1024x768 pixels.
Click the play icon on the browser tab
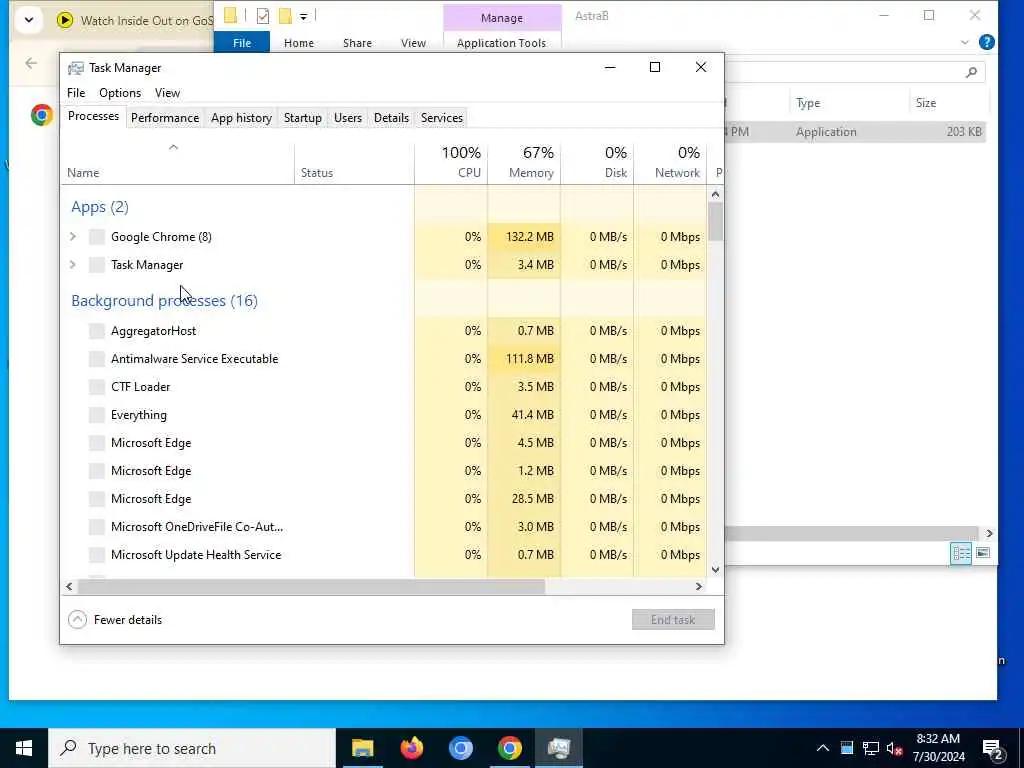65,20
